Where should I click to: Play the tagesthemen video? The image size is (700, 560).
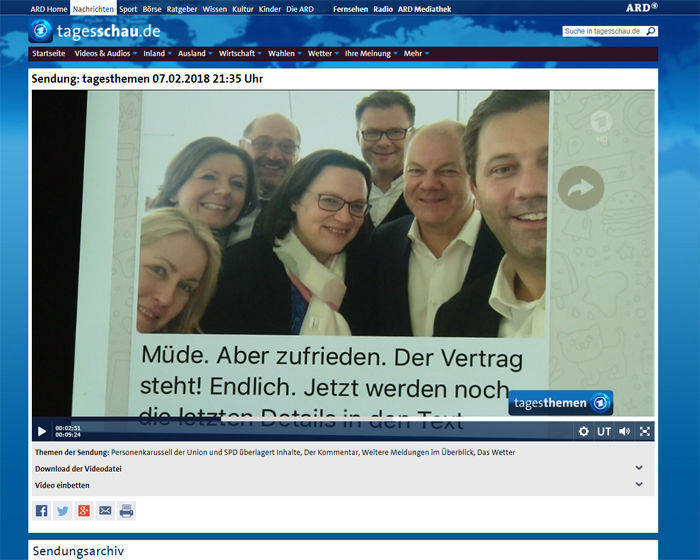coord(42,431)
